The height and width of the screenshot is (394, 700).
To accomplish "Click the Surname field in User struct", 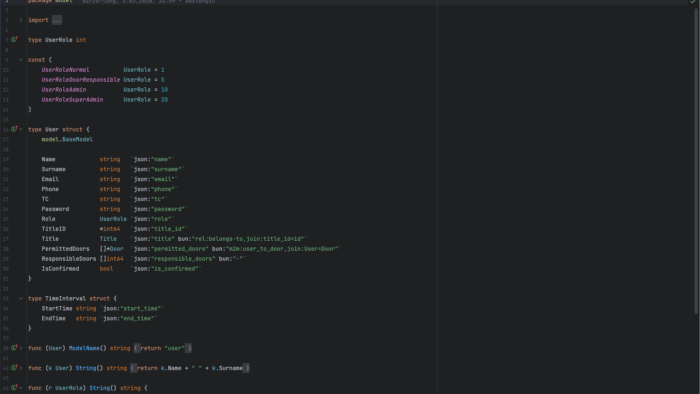I will [x=54, y=169].
